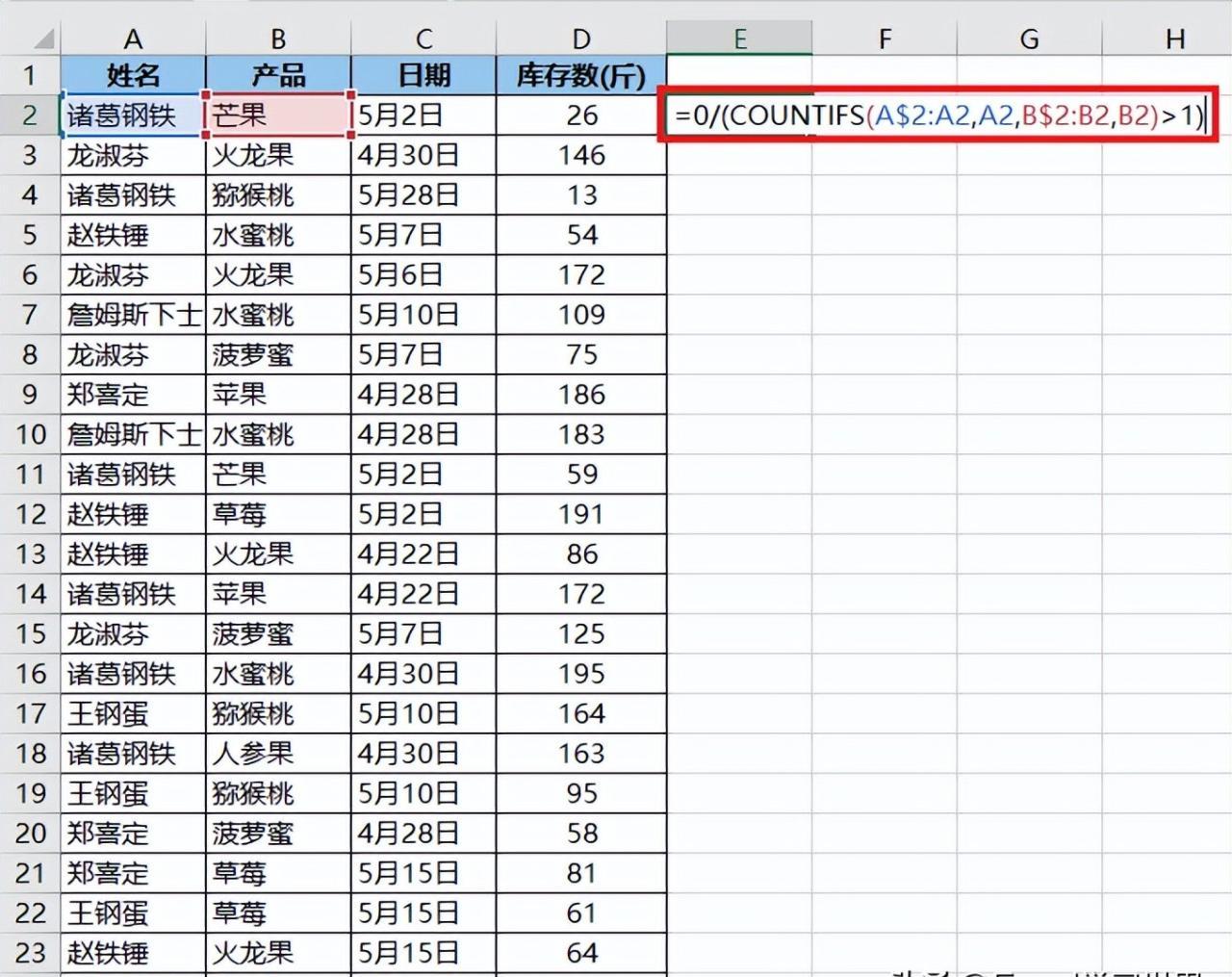This screenshot has width=1232, height=977.
Task: Click cell B12 草莓
Action: (278, 514)
